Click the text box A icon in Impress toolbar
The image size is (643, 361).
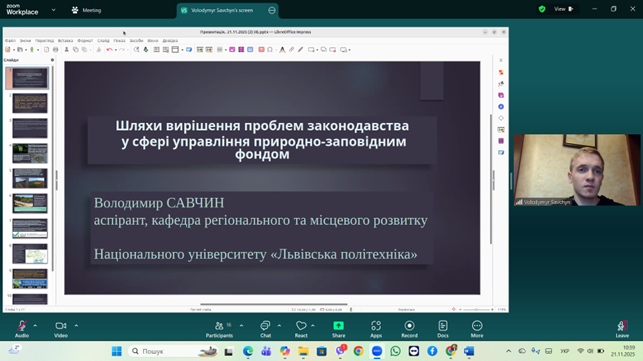[x=282, y=50]
